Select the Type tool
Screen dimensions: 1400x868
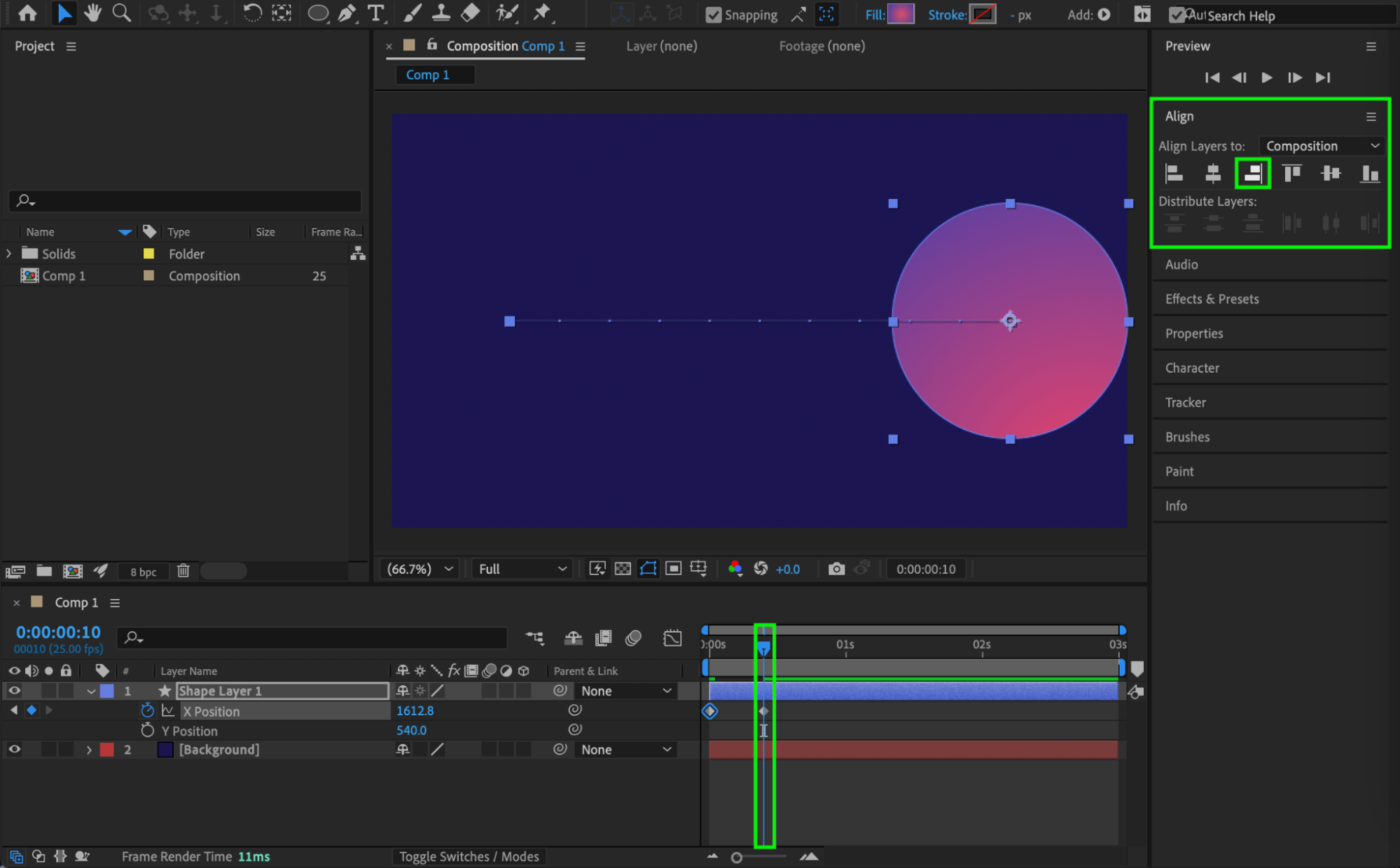coord(376,13)
